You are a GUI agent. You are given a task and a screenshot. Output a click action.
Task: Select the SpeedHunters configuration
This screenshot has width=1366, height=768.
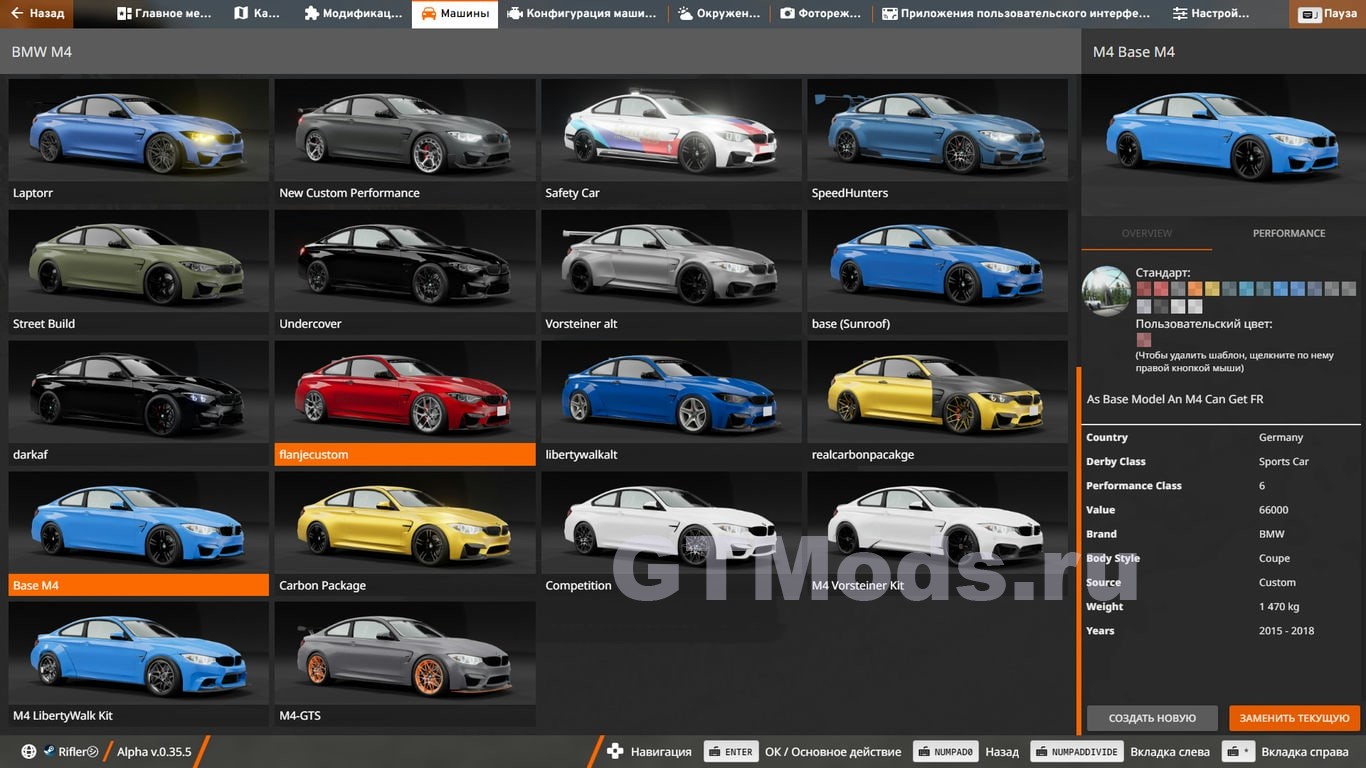click(938, 141)
